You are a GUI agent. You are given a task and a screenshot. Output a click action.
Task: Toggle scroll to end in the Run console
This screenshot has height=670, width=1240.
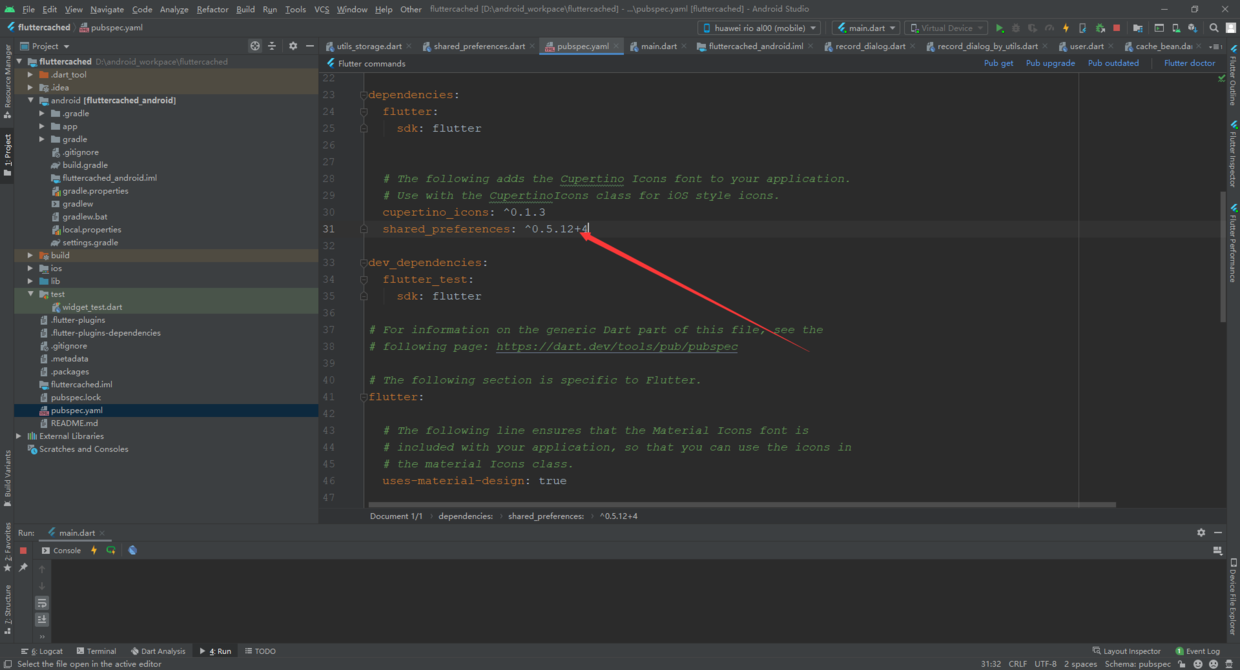(42, 620)
